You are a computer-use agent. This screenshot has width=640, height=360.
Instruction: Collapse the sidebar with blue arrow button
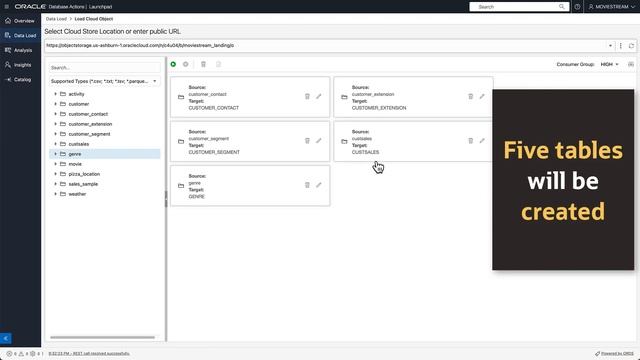pos(6,338)
